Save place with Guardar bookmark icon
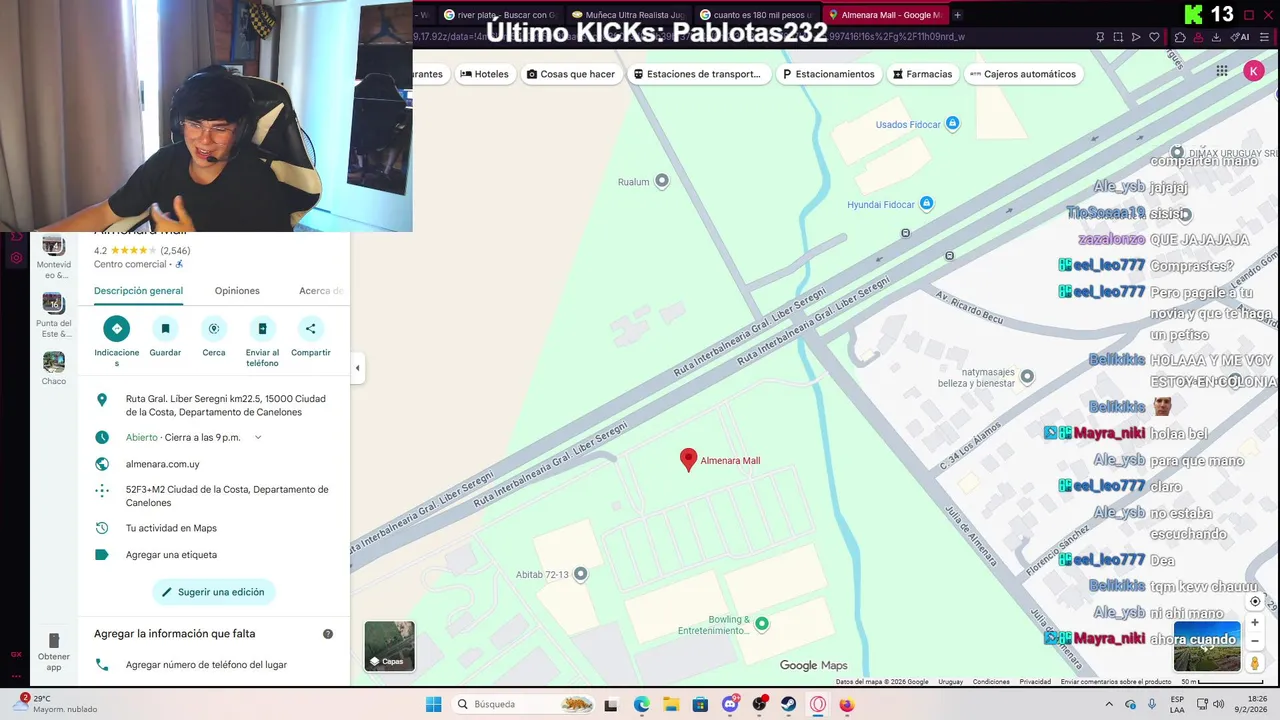Image resolution: width=1280 pixels, height=720 pixels. point(165,328)
